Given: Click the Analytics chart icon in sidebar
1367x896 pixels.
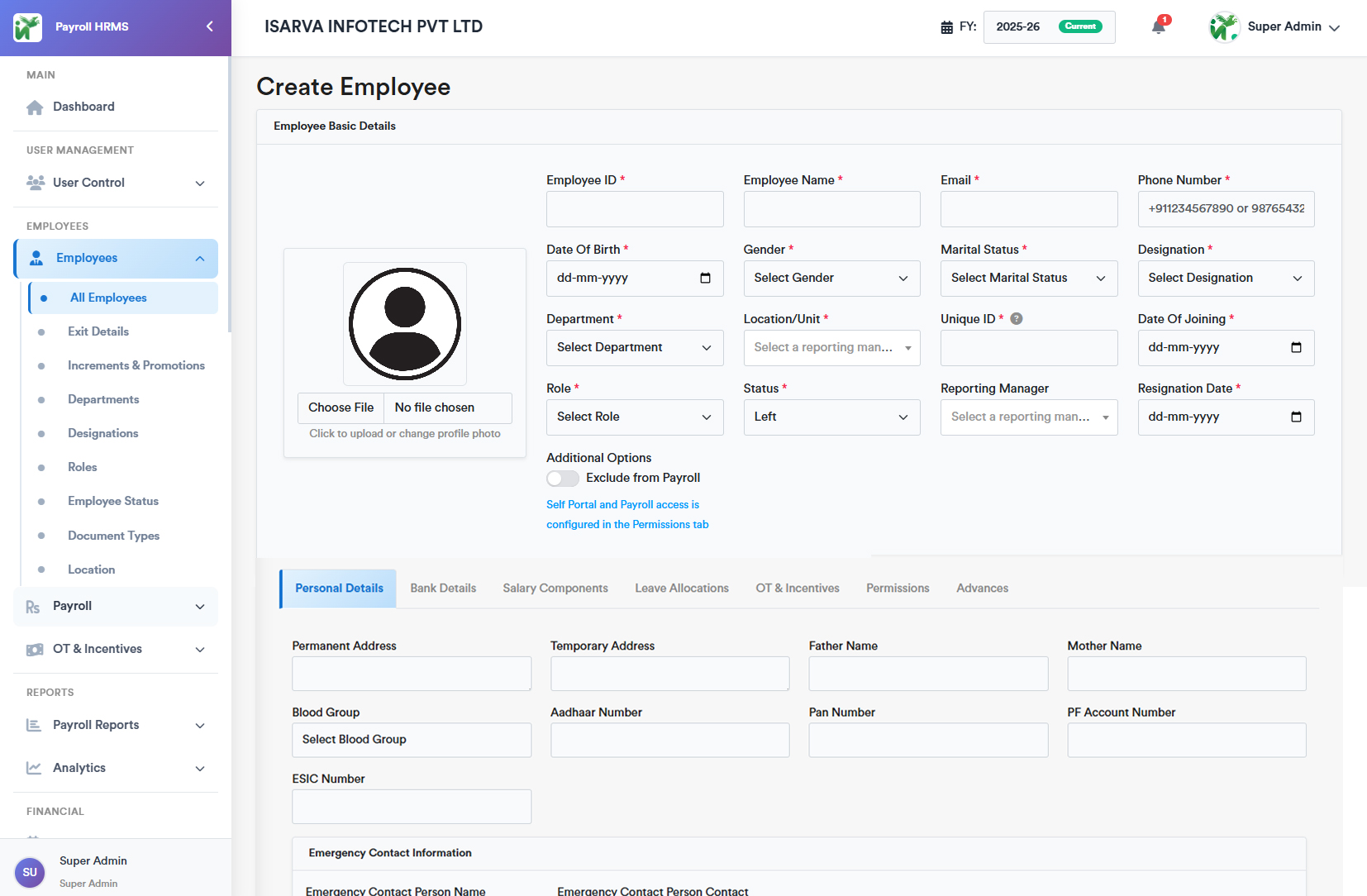Looking at the screenshot, I should tap(34, 768).
